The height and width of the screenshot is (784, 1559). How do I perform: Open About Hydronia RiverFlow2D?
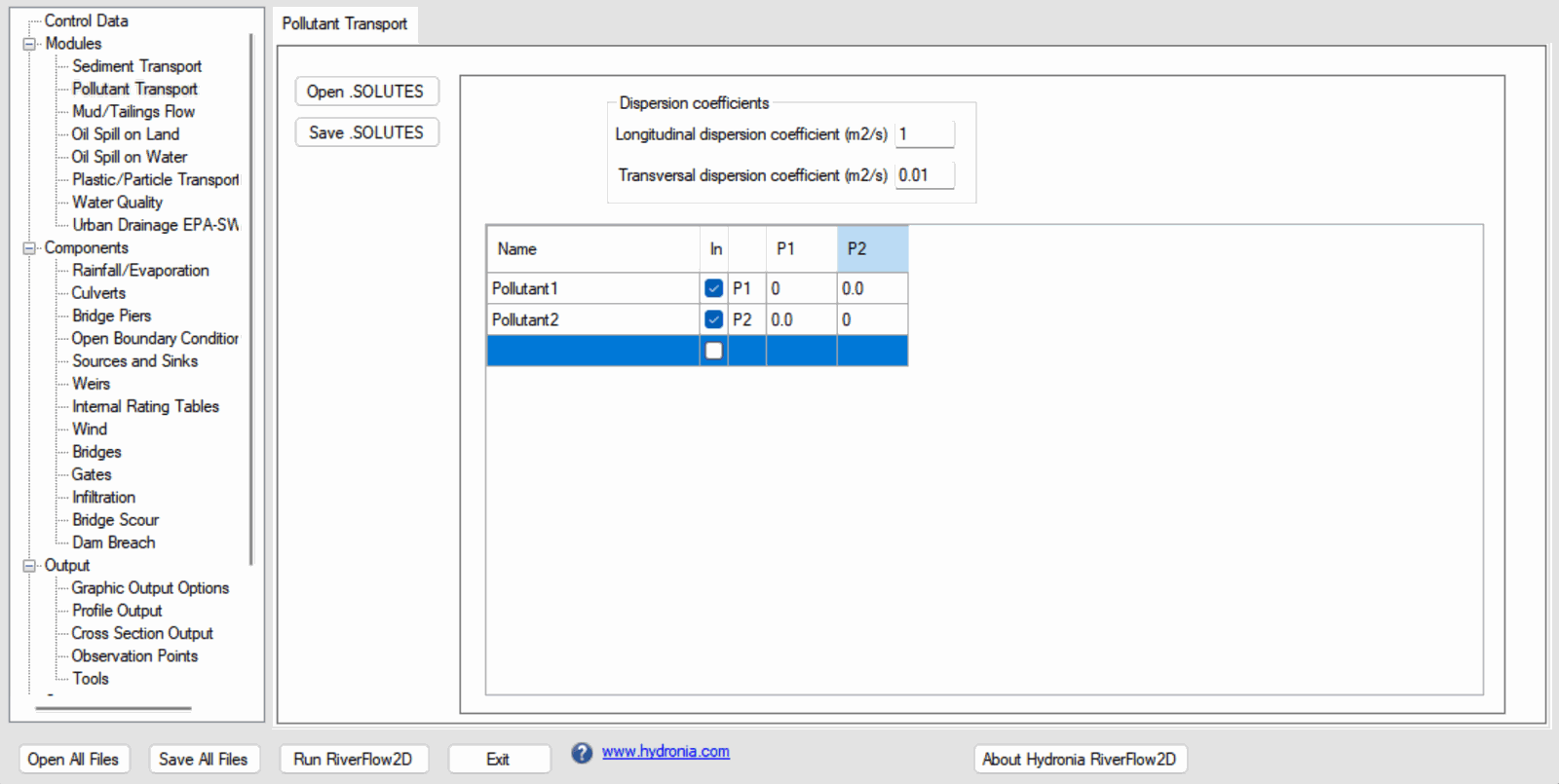(x=1080, y=759)
